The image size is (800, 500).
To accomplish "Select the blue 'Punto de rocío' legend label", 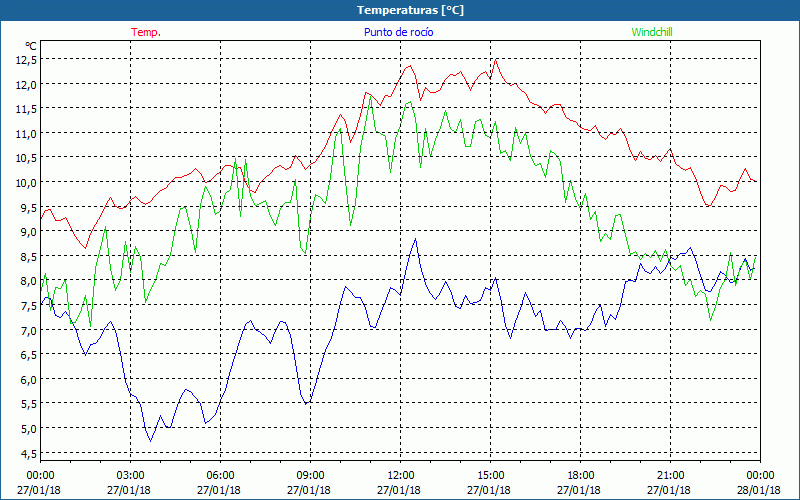I will pyautogui.click(x=398, y=32).
